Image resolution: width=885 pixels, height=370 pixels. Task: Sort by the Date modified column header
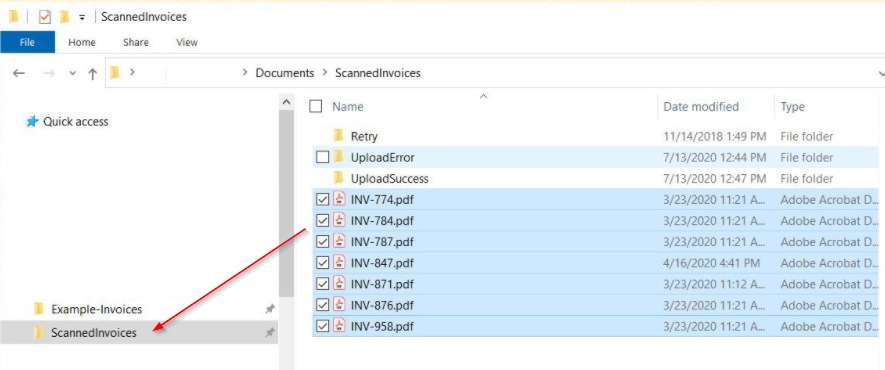(x=701, y=107)
